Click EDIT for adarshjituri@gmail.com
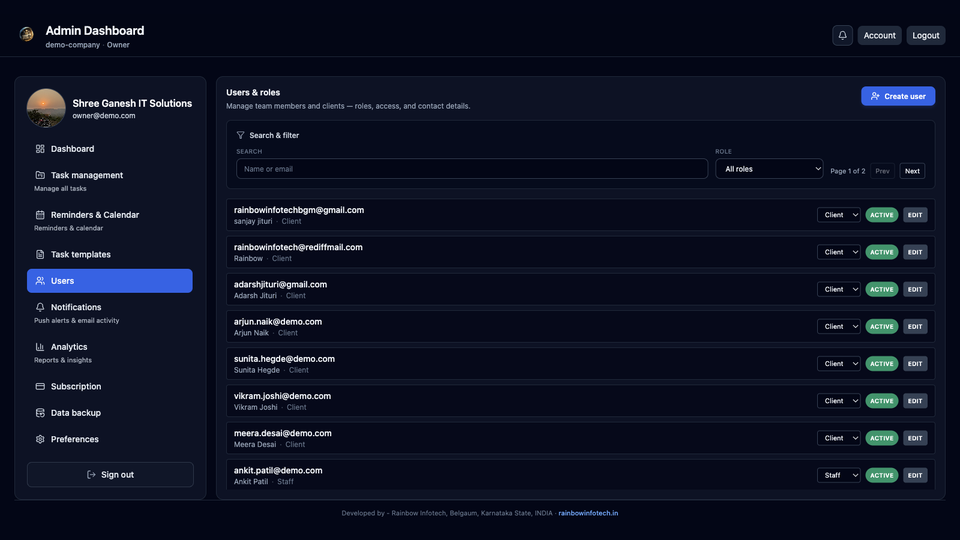Screen dimensions: 960x540 [x=915, y=289]
